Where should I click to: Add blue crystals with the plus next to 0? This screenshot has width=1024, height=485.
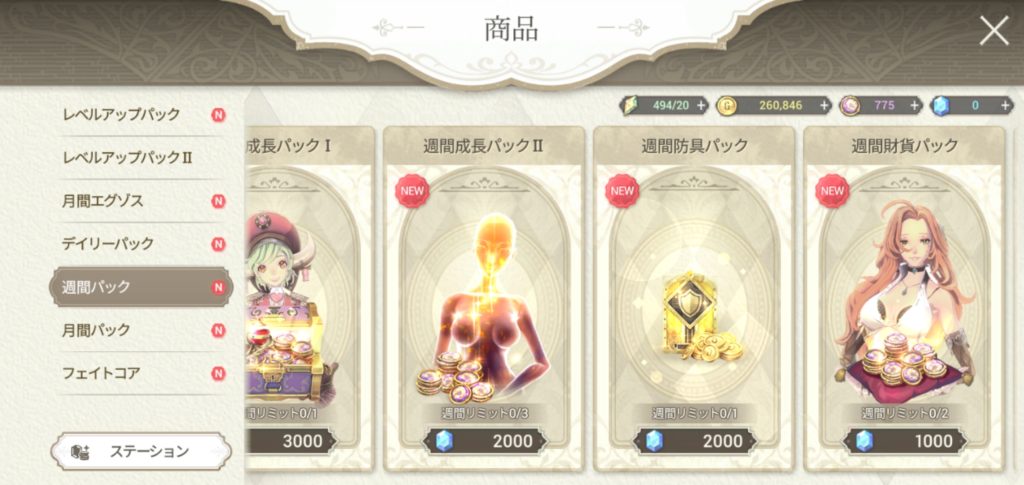[x=1008, y=106]
